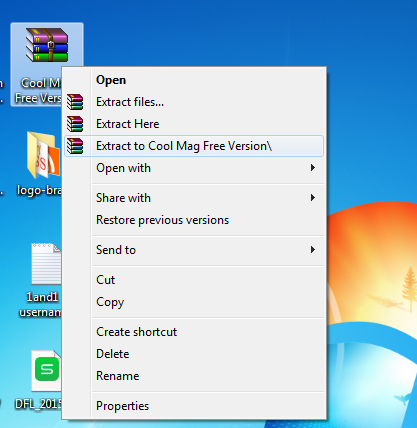Select the 1and1 username text file icon
Image resolution: width=417 pixels, height=428 pixels.
pos(46,264)
